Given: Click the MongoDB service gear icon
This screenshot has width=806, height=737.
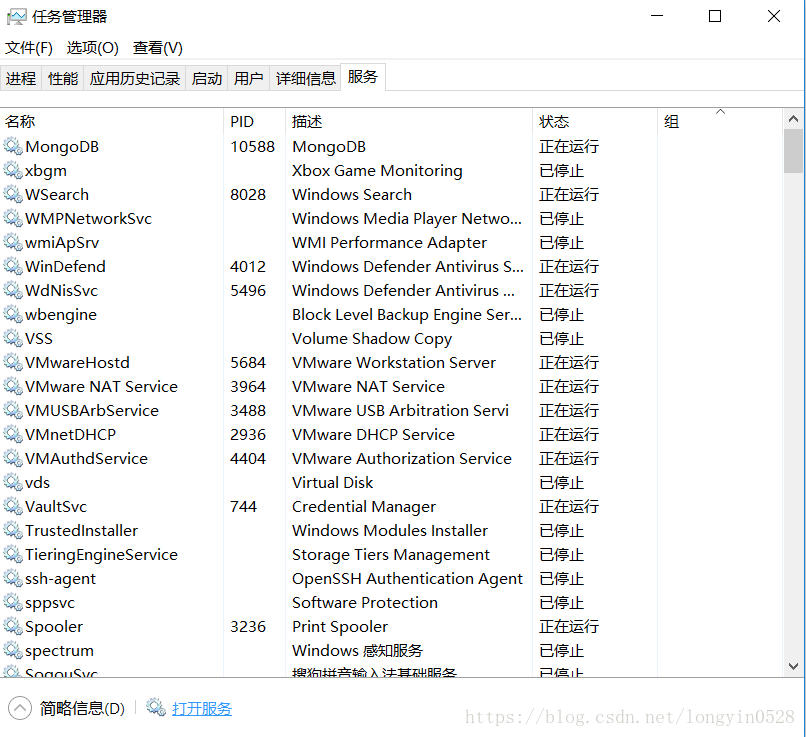Looking at the screenshot, I should (13, 146).
